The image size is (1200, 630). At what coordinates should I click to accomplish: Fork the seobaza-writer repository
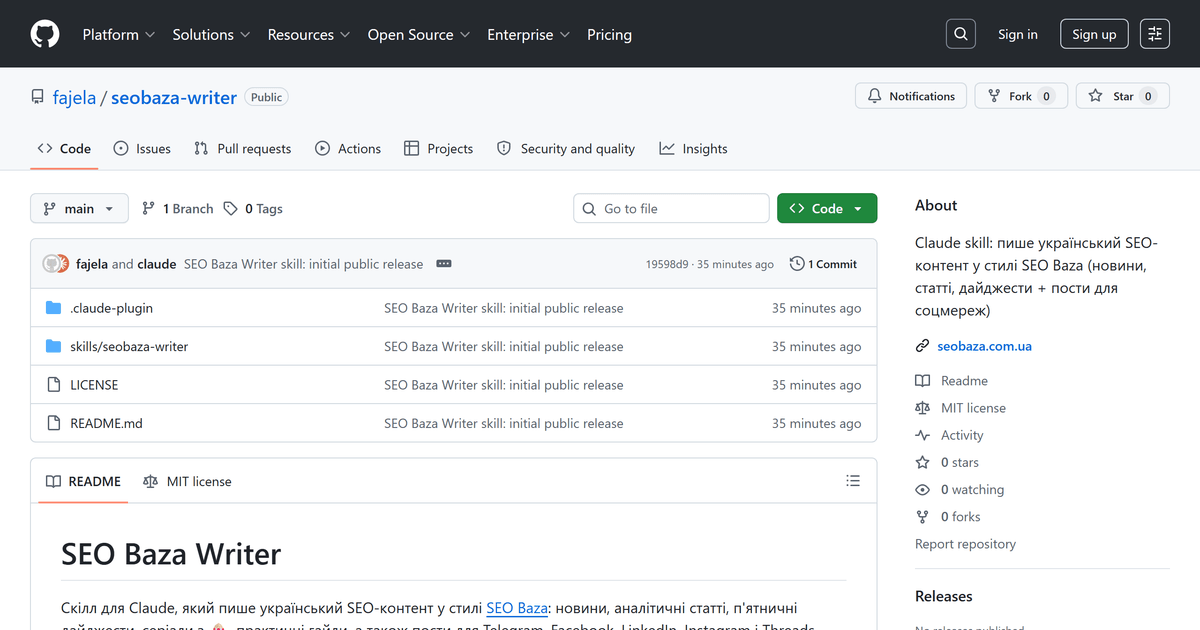pyautogui.click(x=1021, y=96)
